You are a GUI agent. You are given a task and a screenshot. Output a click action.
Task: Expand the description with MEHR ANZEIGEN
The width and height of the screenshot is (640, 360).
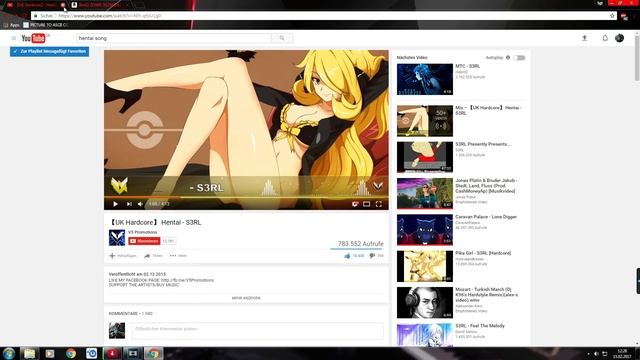pos(246,298)
